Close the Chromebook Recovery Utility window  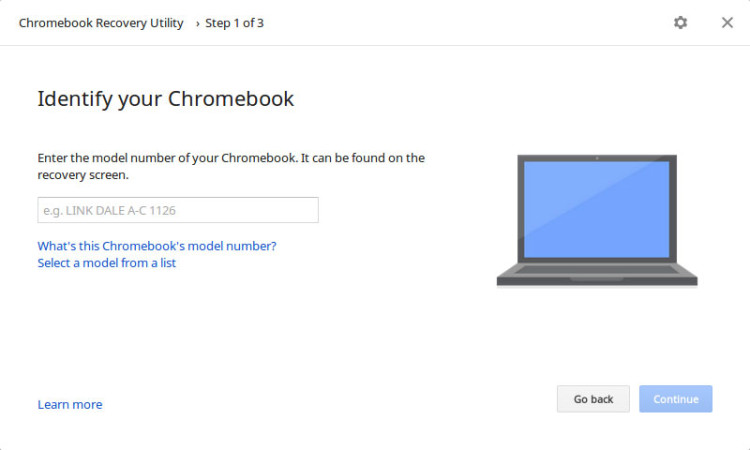(x=727, y=23)
